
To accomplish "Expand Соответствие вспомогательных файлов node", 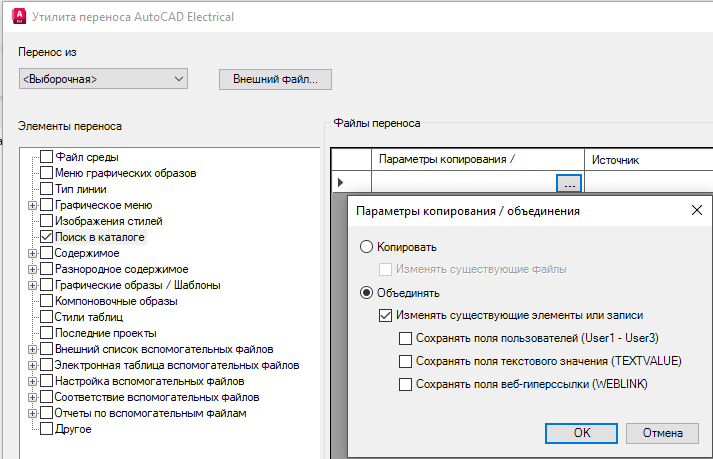I will [32, 397].
